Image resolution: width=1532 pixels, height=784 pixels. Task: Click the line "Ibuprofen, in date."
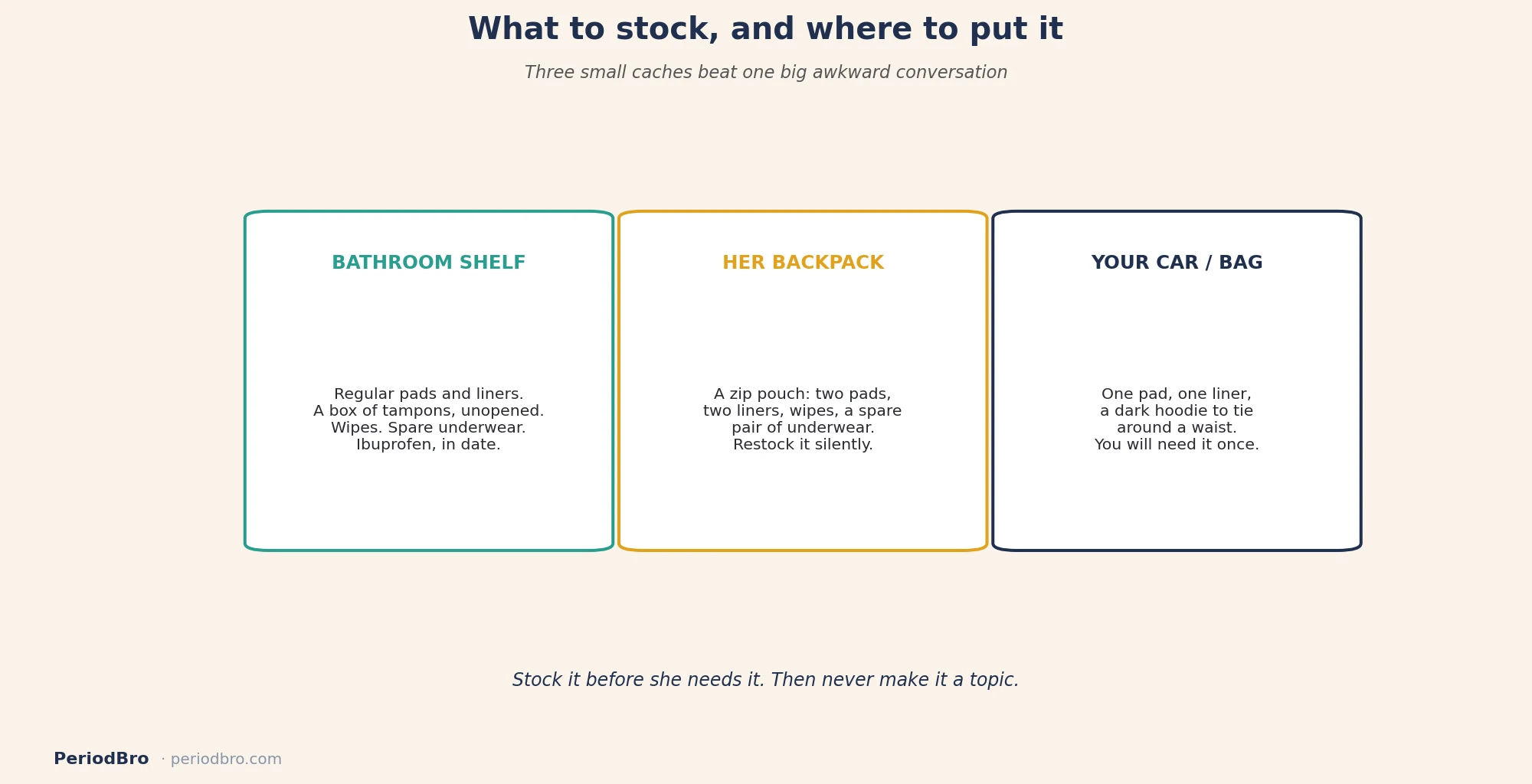(x=429, y=445)
